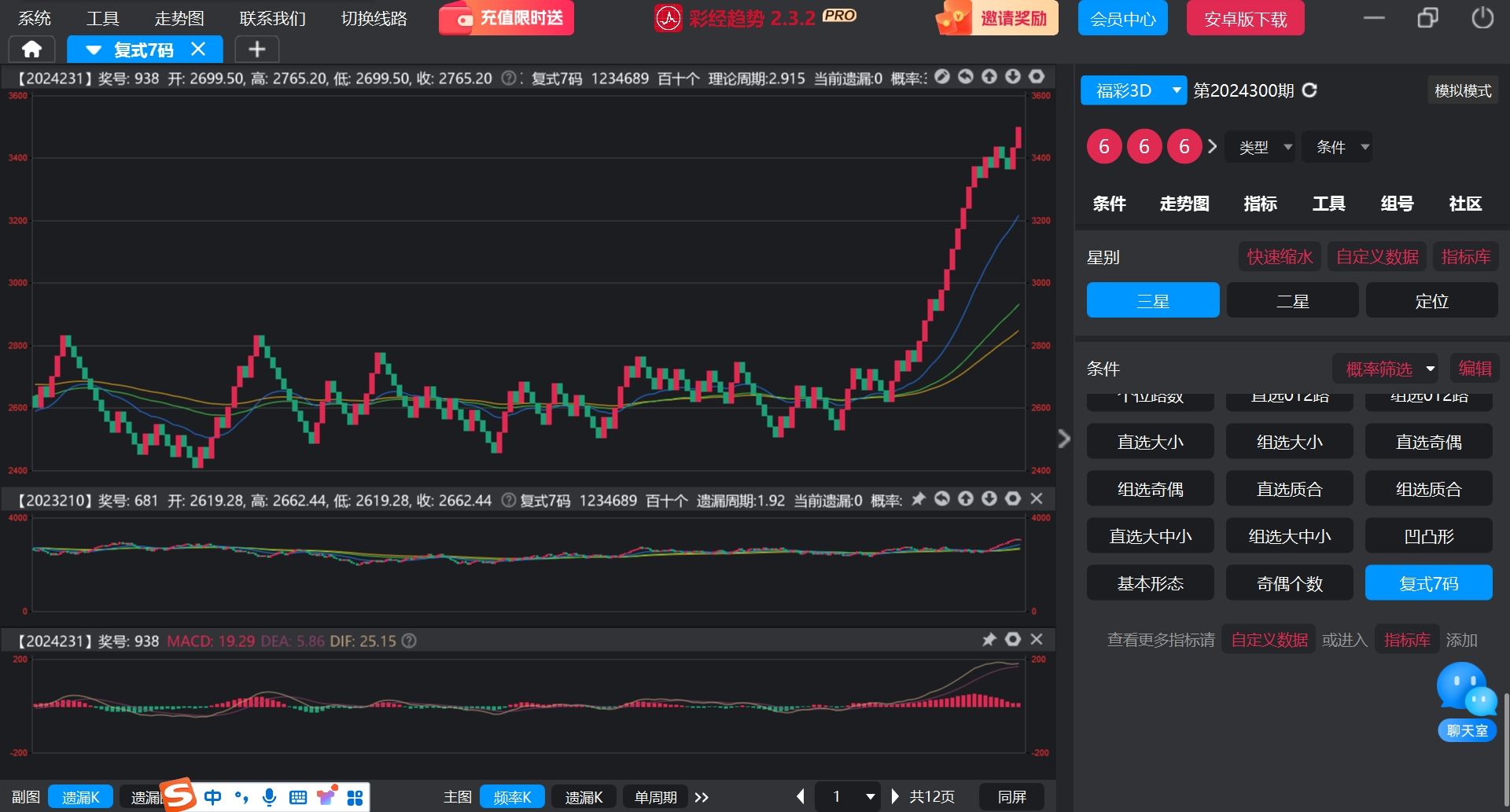This screenshot has height=812, width=1510.
Task: Click the 编辑 button
Action: pos(1475,368)
